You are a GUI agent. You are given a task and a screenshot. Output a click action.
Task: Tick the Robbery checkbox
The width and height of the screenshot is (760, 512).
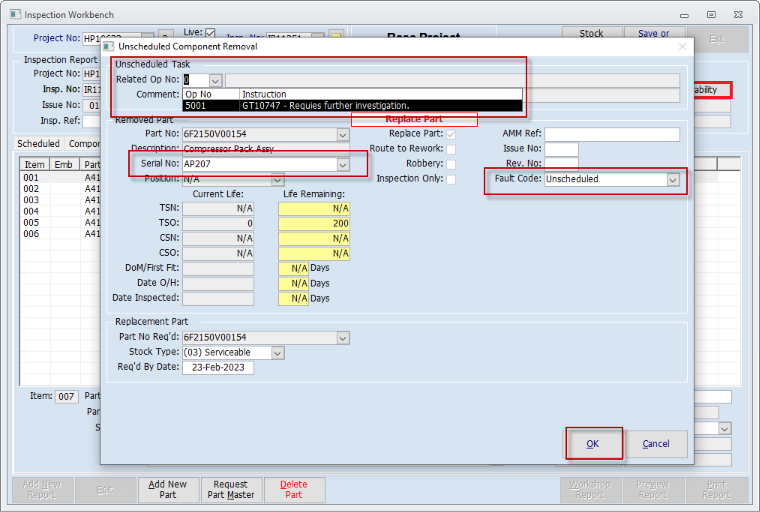(451, 164)
